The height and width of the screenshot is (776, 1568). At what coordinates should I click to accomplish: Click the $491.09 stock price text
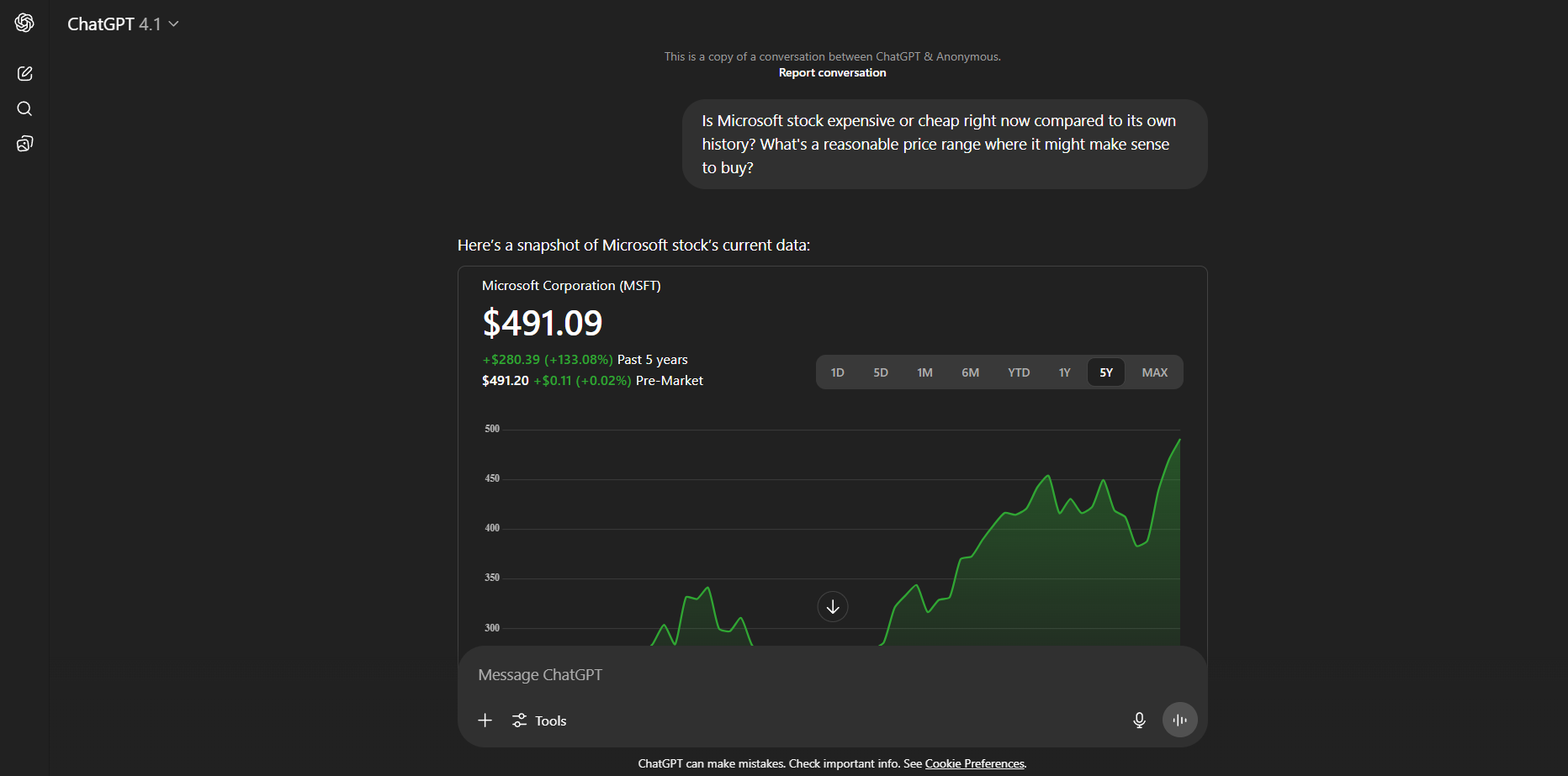coord(543,323)
